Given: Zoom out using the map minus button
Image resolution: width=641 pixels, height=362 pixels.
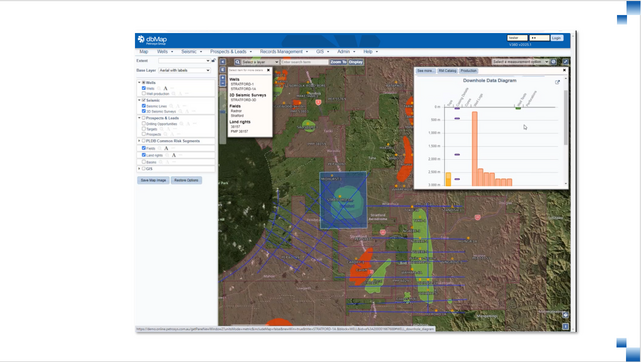Looking at the screenshot, I should tap(223, 83).
